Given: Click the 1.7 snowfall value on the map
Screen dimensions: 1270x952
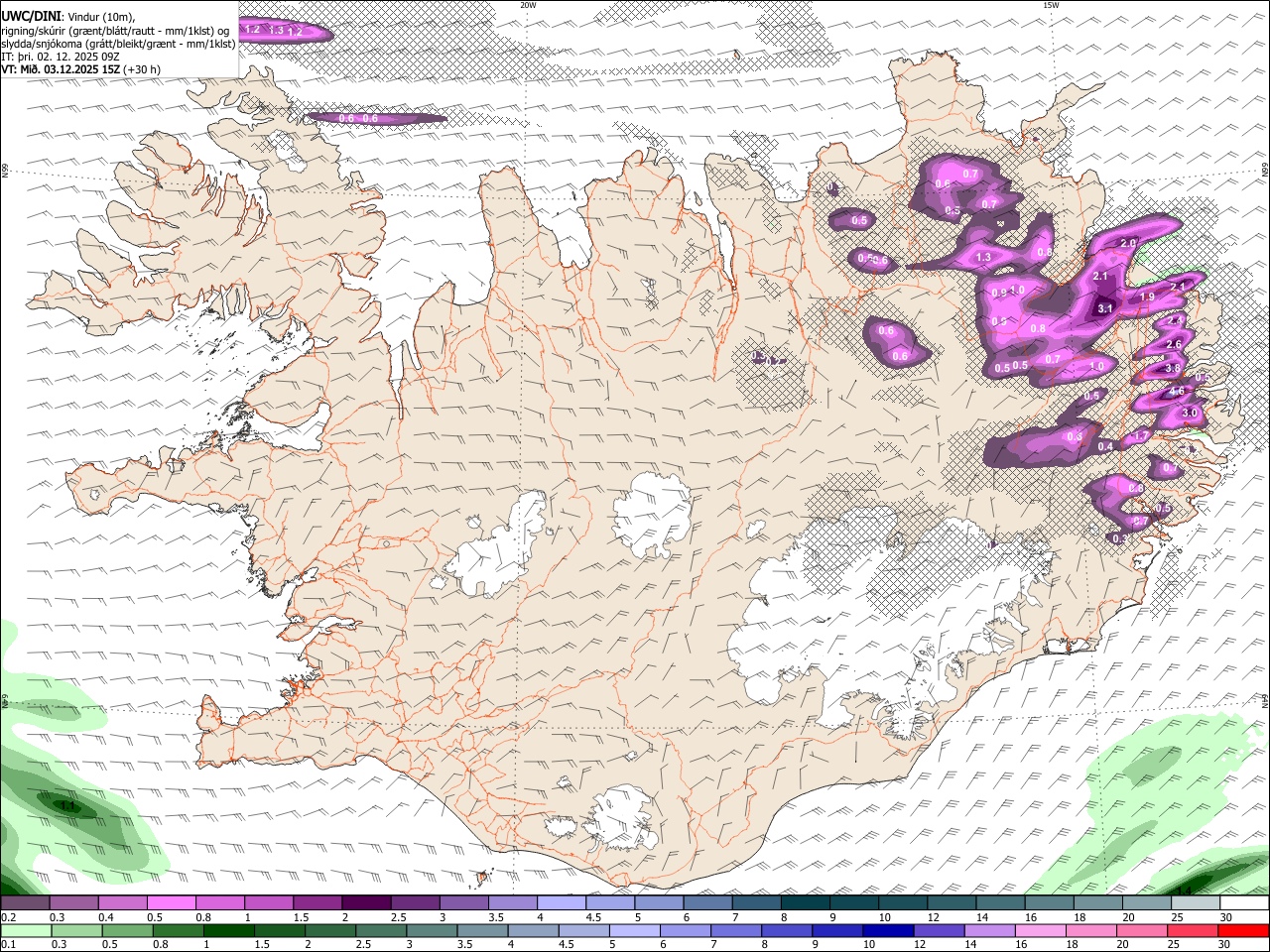Looking at the screenshot, I should click(x=1141, y=435).
